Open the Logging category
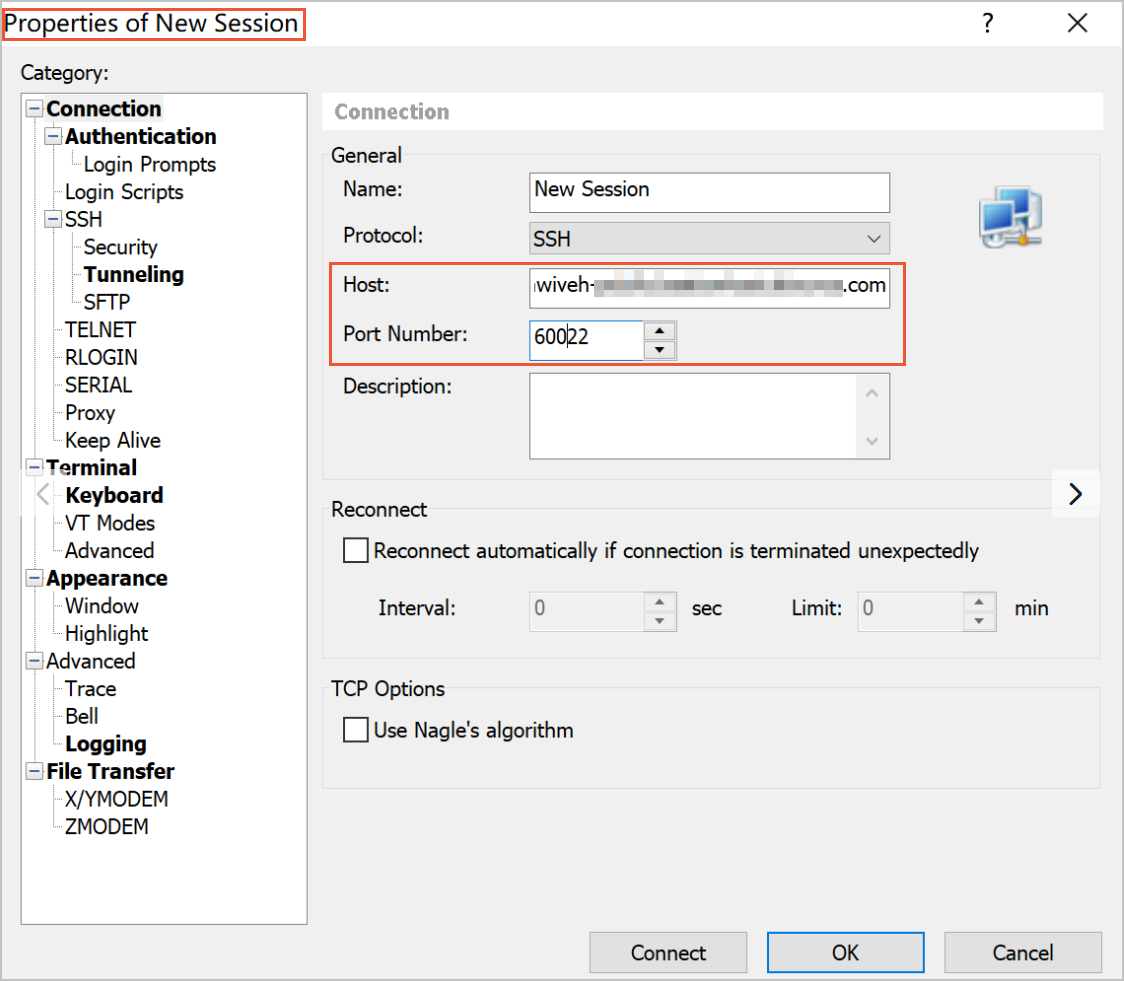 click(x=106, y=744)
